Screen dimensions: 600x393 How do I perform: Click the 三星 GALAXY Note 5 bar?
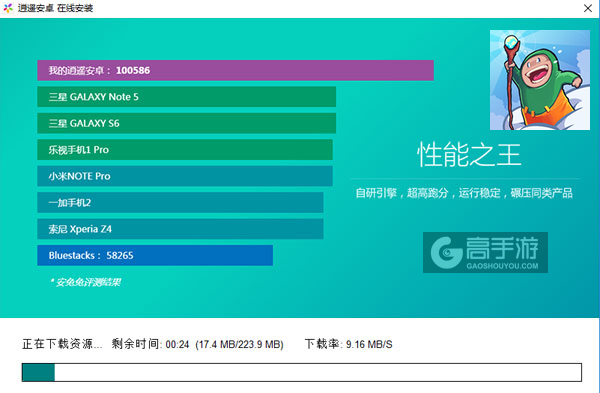(x=186, y=97)
